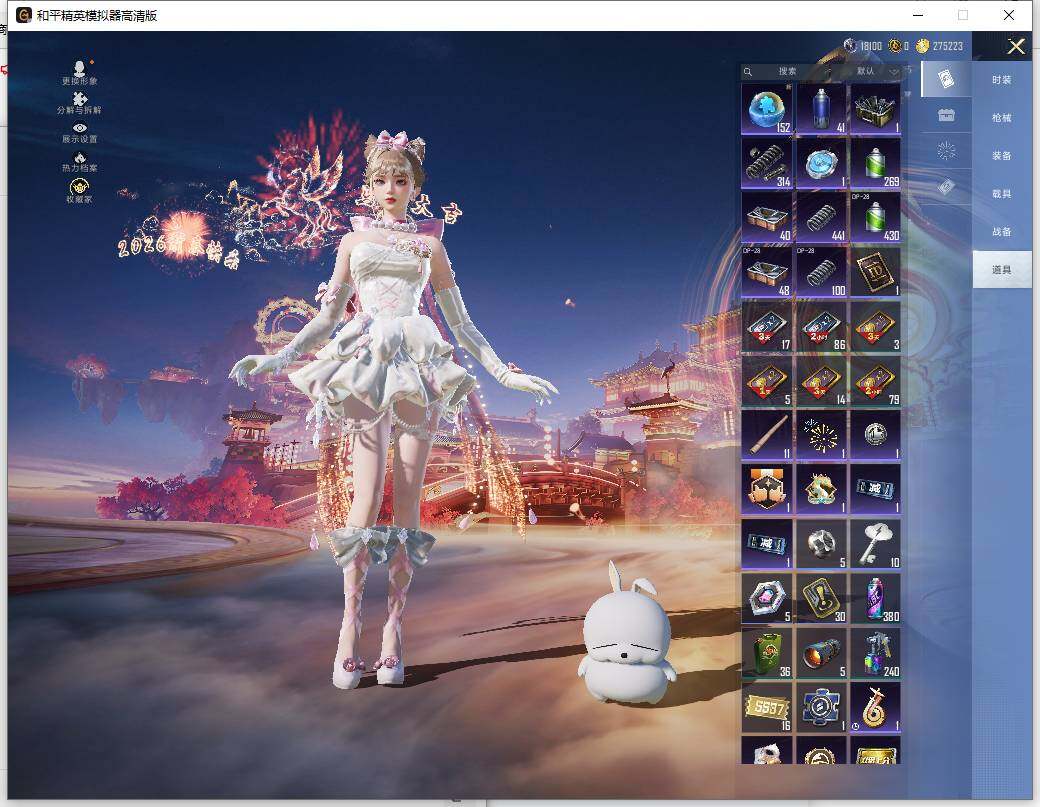1040x807 pixels.
Task: Select the timed snake number 6 item
Action: point(876,707)
